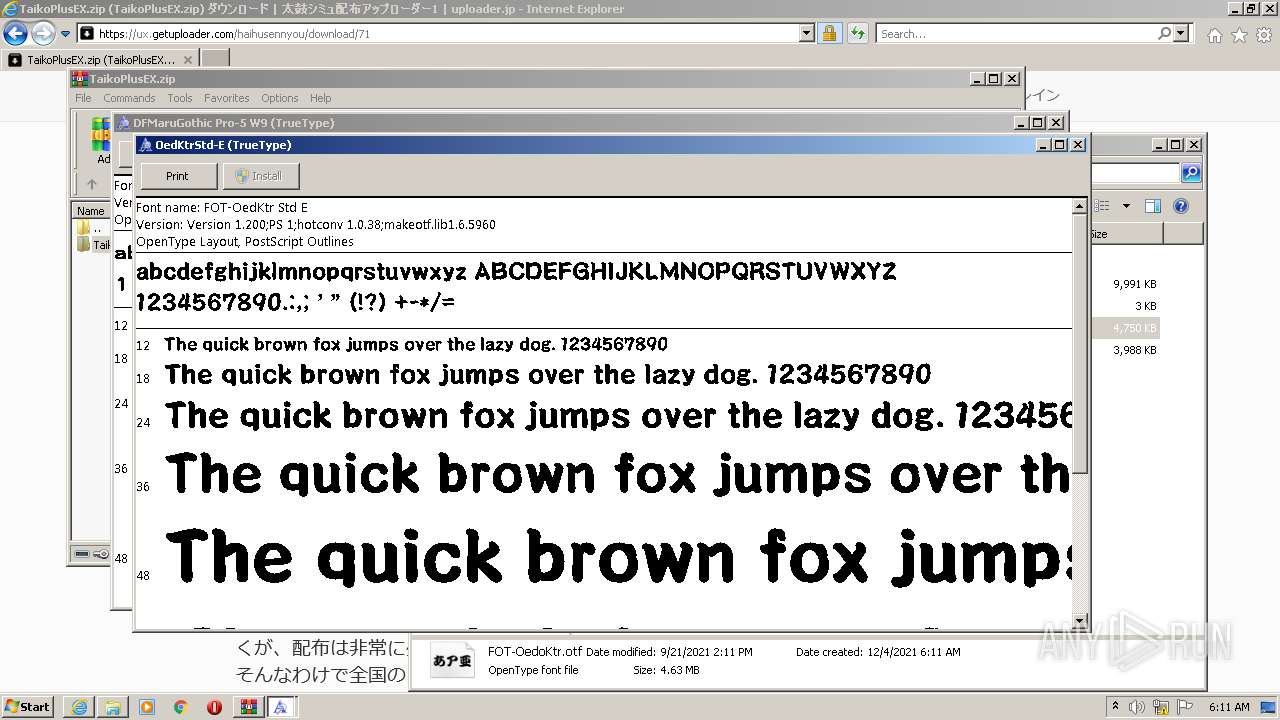
Task: Click Explorer change view icon
Action: coord(1103,206)
